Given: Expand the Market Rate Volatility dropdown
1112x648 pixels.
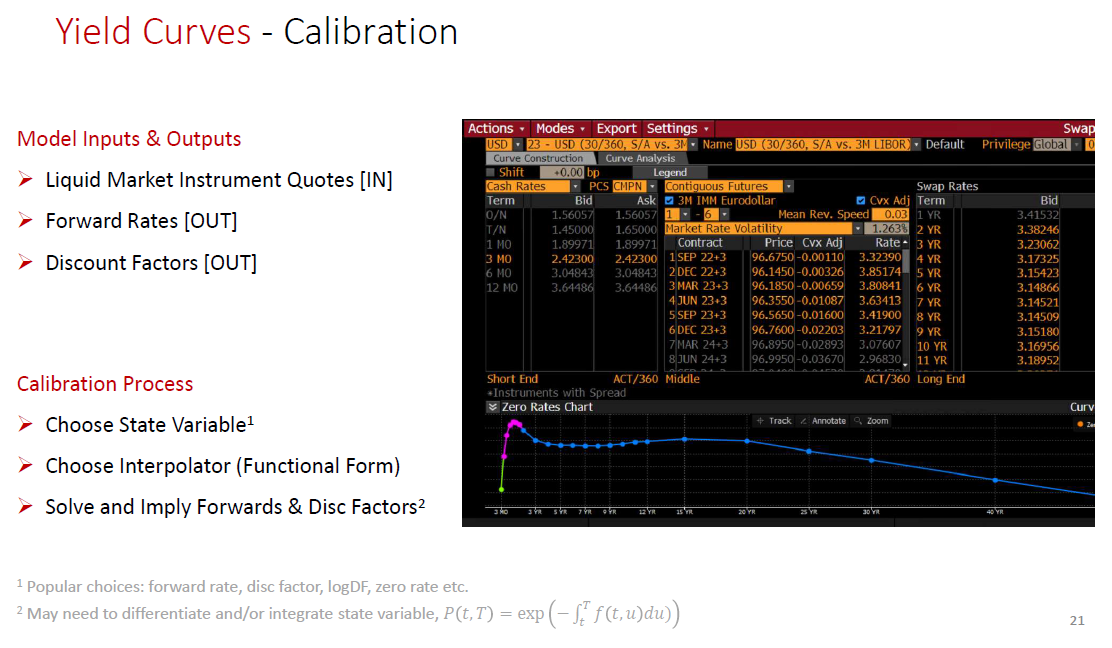Looking at the screenshot, I should [858, 228].
